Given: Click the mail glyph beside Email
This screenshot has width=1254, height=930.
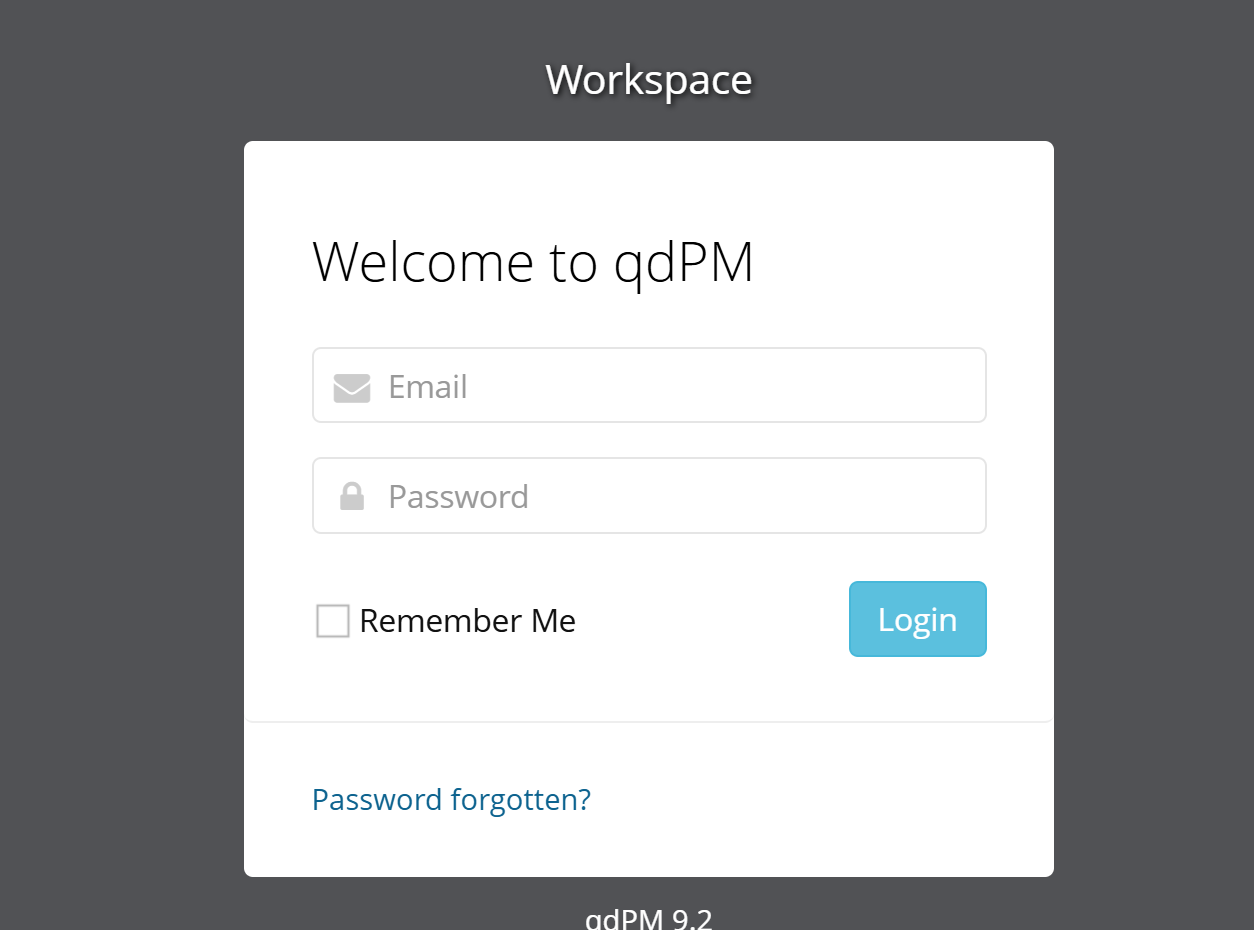Looking at the screenshot, I should point(352,388).
